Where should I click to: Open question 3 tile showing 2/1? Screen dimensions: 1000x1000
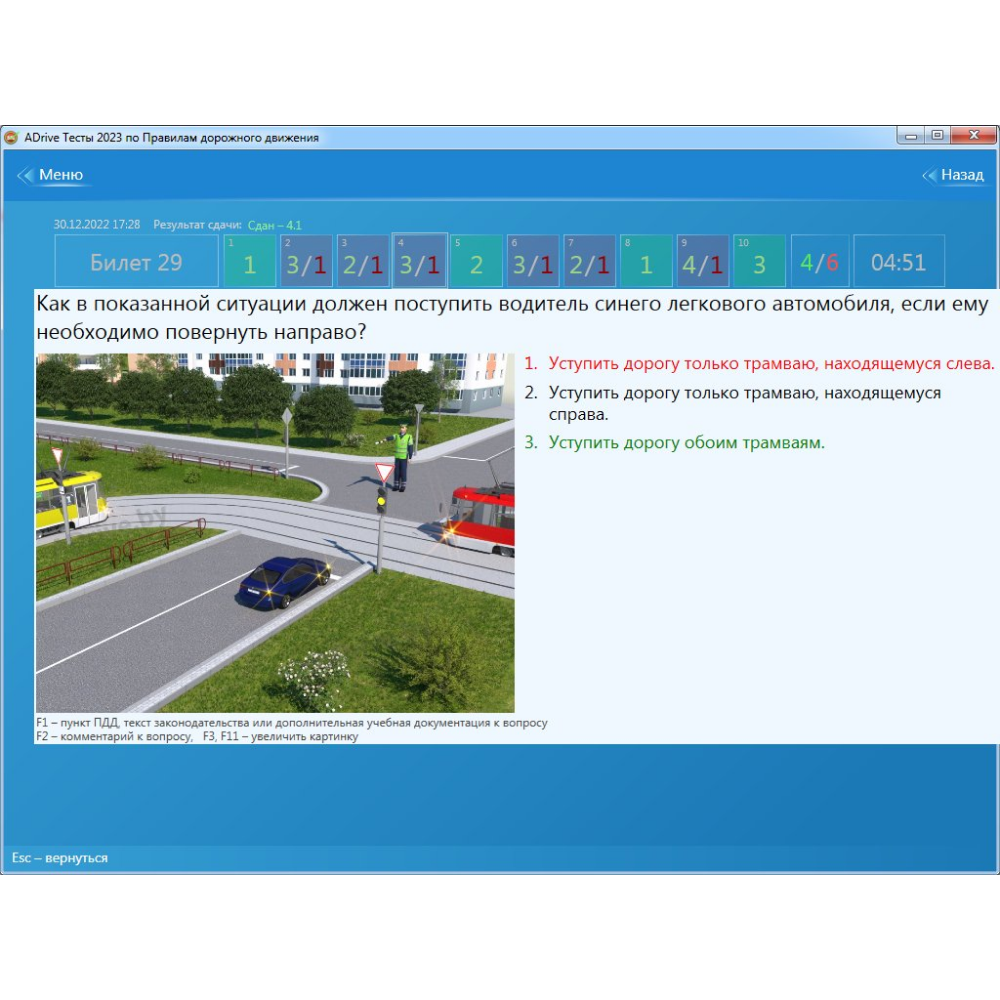tap(363, 261)
